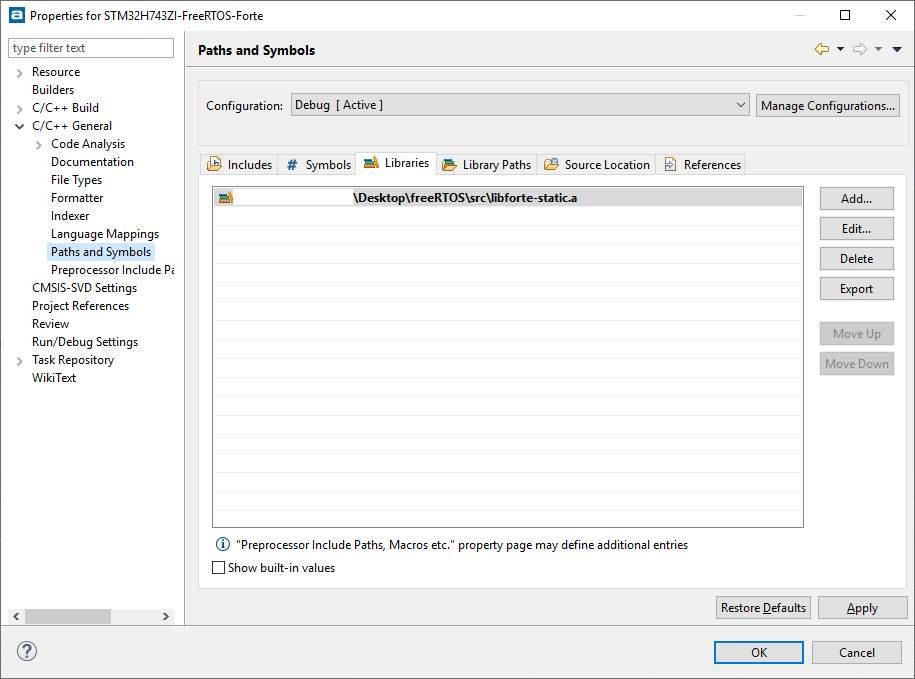Open the back history dropdown arrow
915x679 pixels.
(x=840, y=50)
